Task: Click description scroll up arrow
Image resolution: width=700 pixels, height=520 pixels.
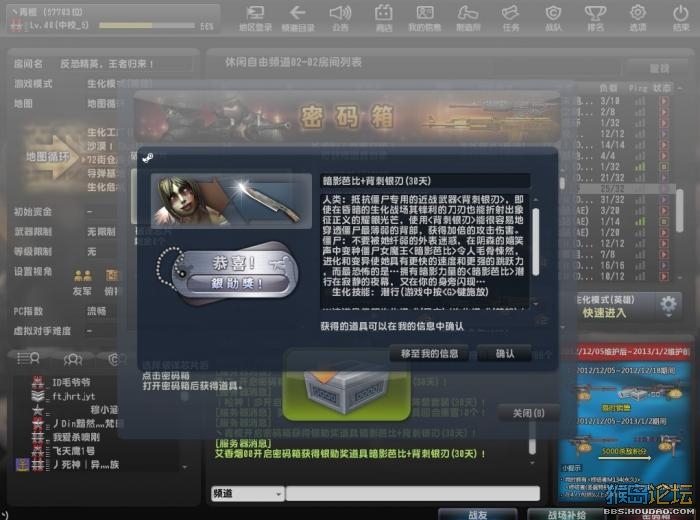Action: 536,200
